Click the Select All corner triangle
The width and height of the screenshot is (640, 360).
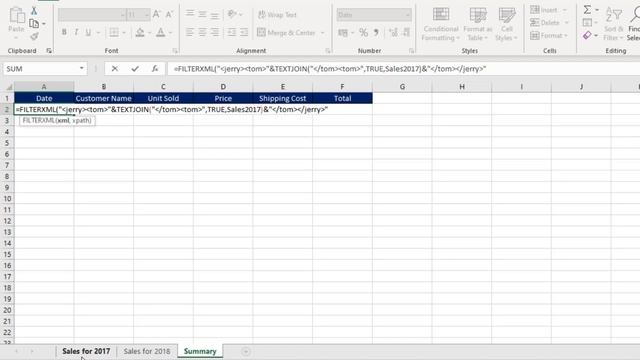click(9, 87)
